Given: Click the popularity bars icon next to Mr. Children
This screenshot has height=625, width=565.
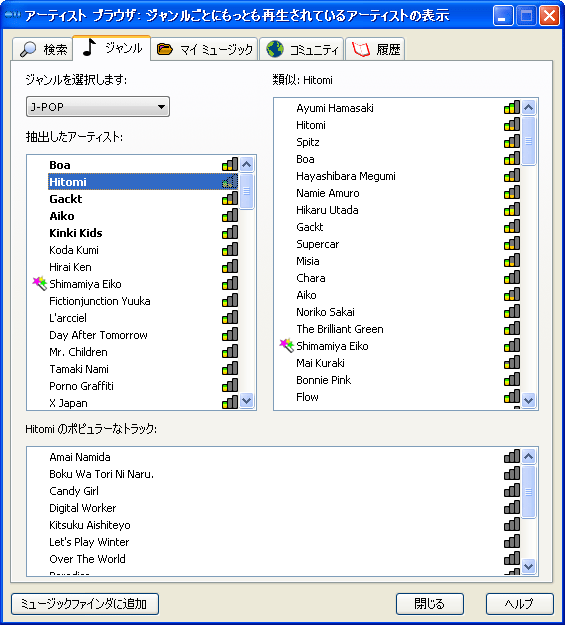Looking at the screenshot, I should click(x=230, y=352).
